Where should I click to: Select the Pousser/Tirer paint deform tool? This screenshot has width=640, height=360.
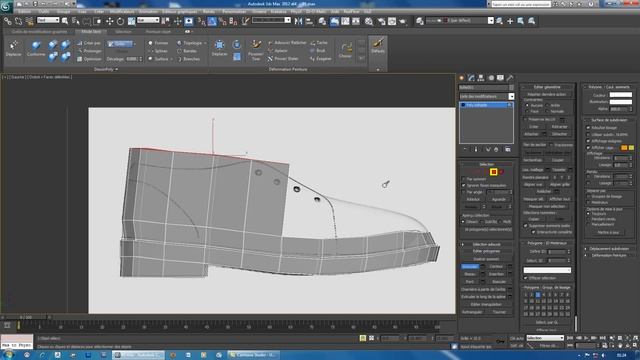[256, 50]
